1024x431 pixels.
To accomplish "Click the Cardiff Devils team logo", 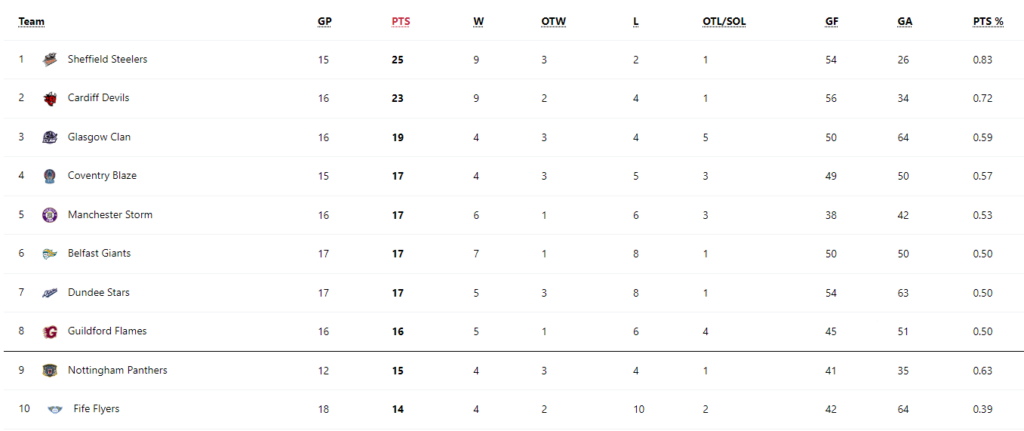I will [50, 99].
